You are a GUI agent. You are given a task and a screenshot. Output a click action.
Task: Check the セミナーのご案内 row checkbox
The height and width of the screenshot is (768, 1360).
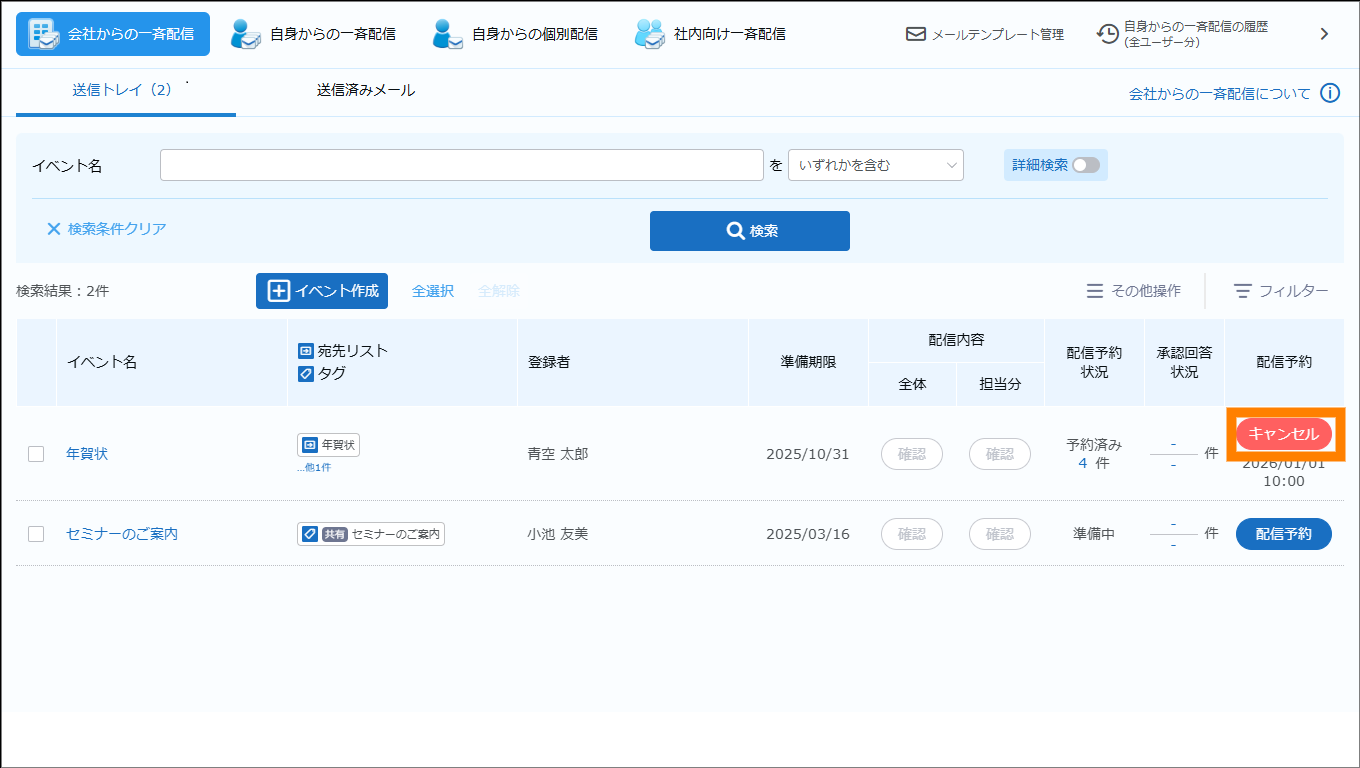[x=36, y=534]
